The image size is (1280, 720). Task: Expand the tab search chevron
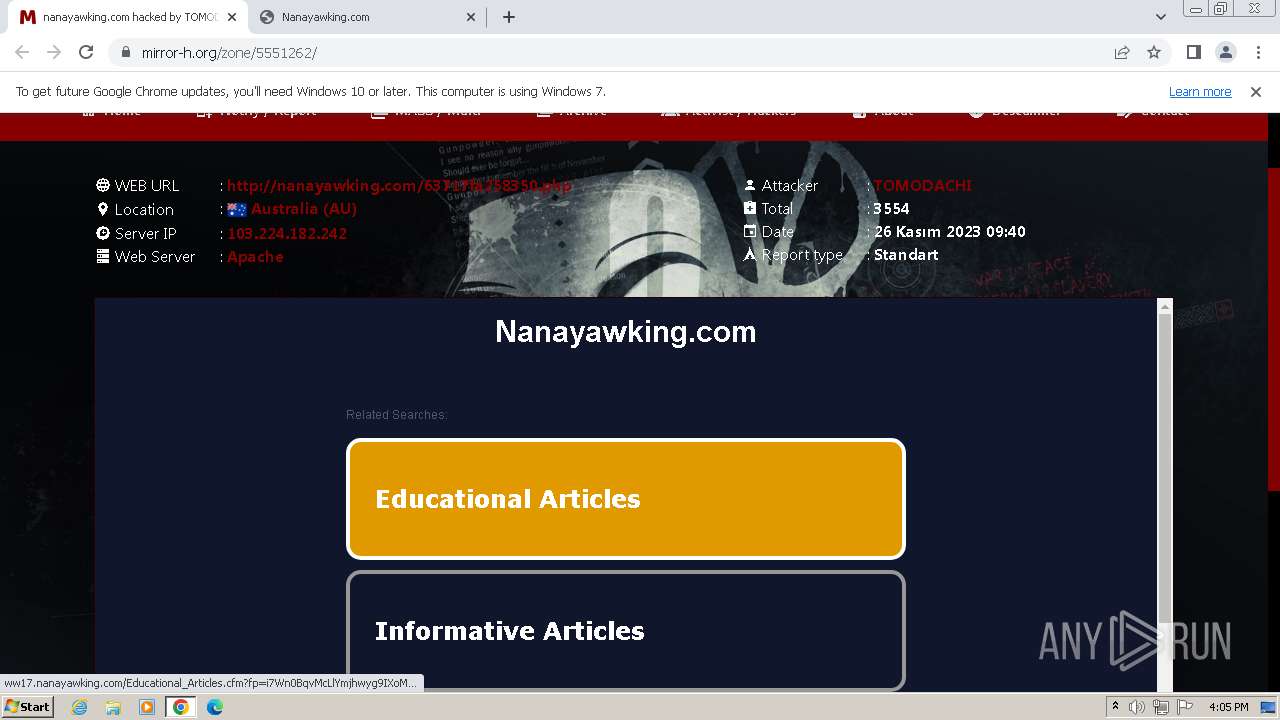coord(1160,17)
